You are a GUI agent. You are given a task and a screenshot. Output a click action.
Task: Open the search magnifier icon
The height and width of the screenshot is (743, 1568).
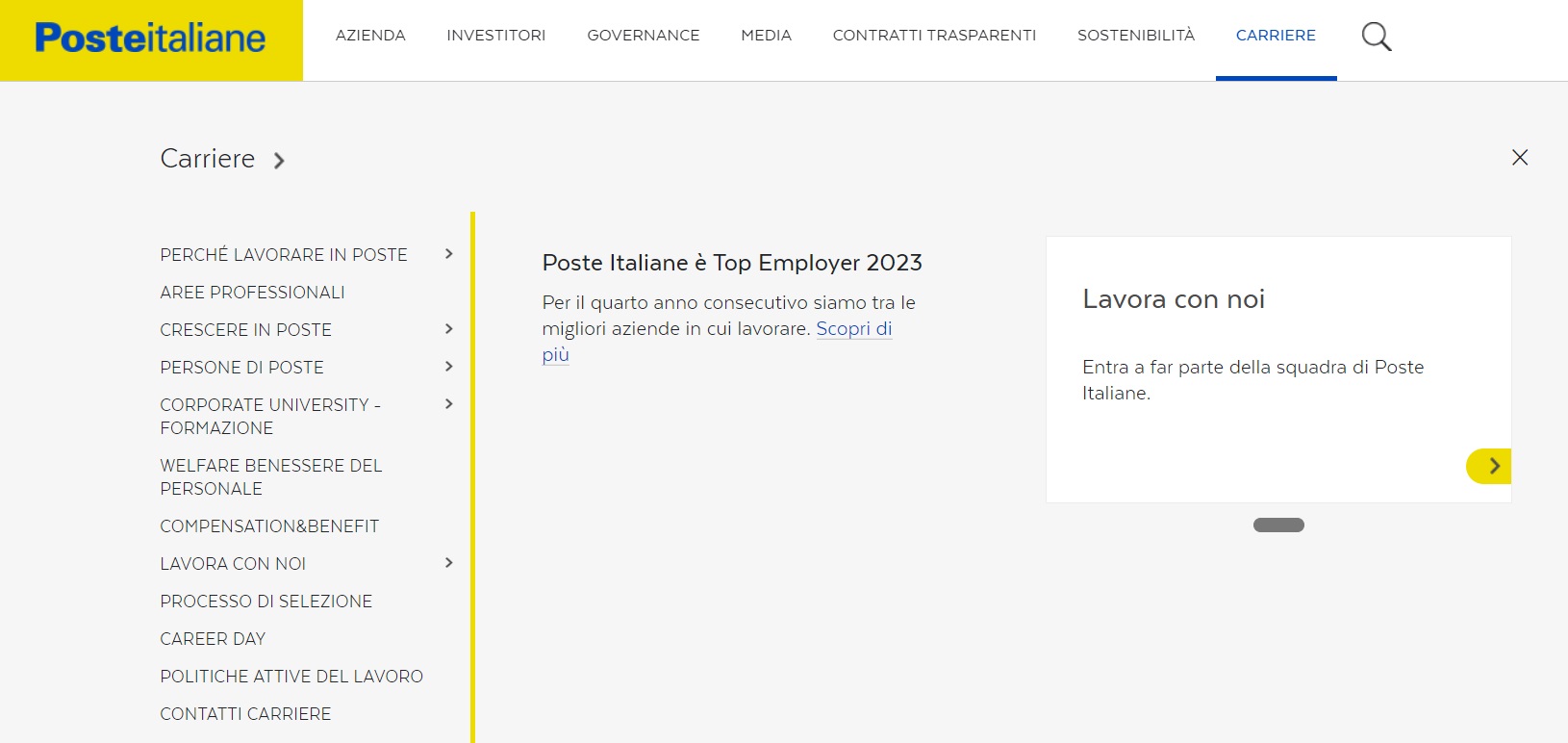coord(1377,37)
